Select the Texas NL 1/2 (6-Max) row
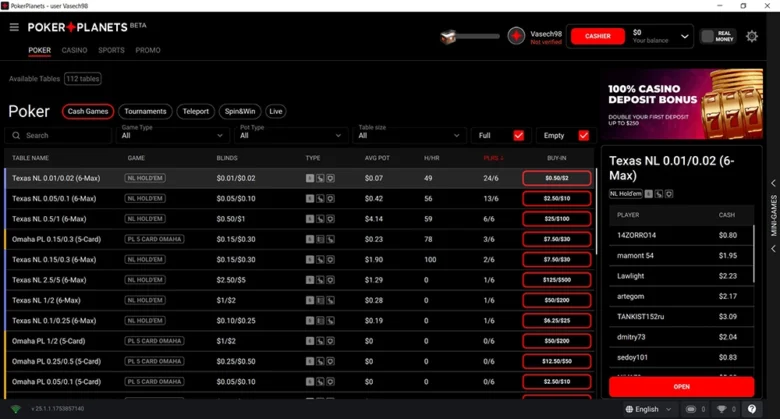This screenshot has width=780, height=419. [x=299, y=301]
